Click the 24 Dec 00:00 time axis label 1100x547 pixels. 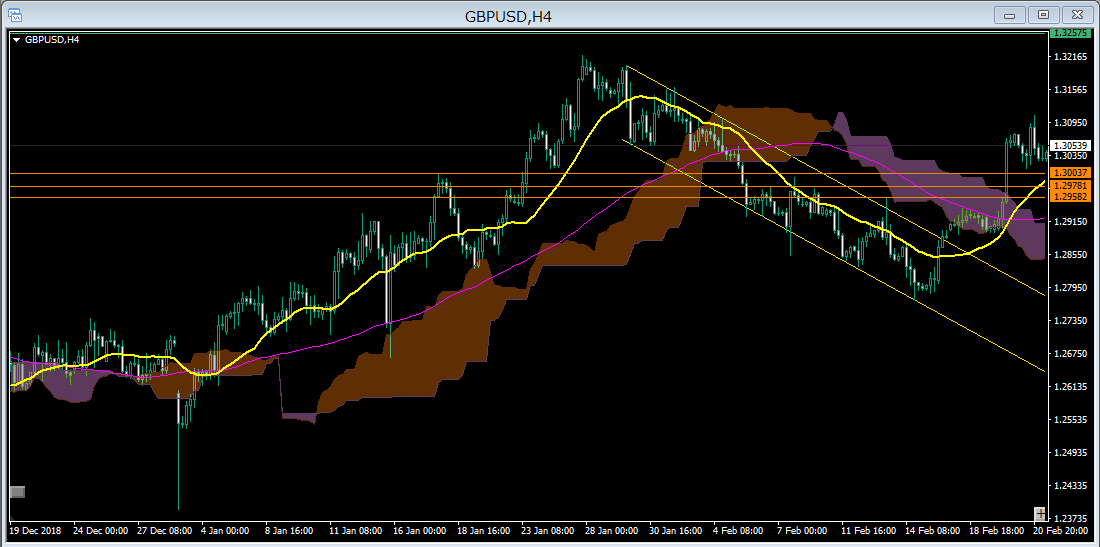[99, 532]
